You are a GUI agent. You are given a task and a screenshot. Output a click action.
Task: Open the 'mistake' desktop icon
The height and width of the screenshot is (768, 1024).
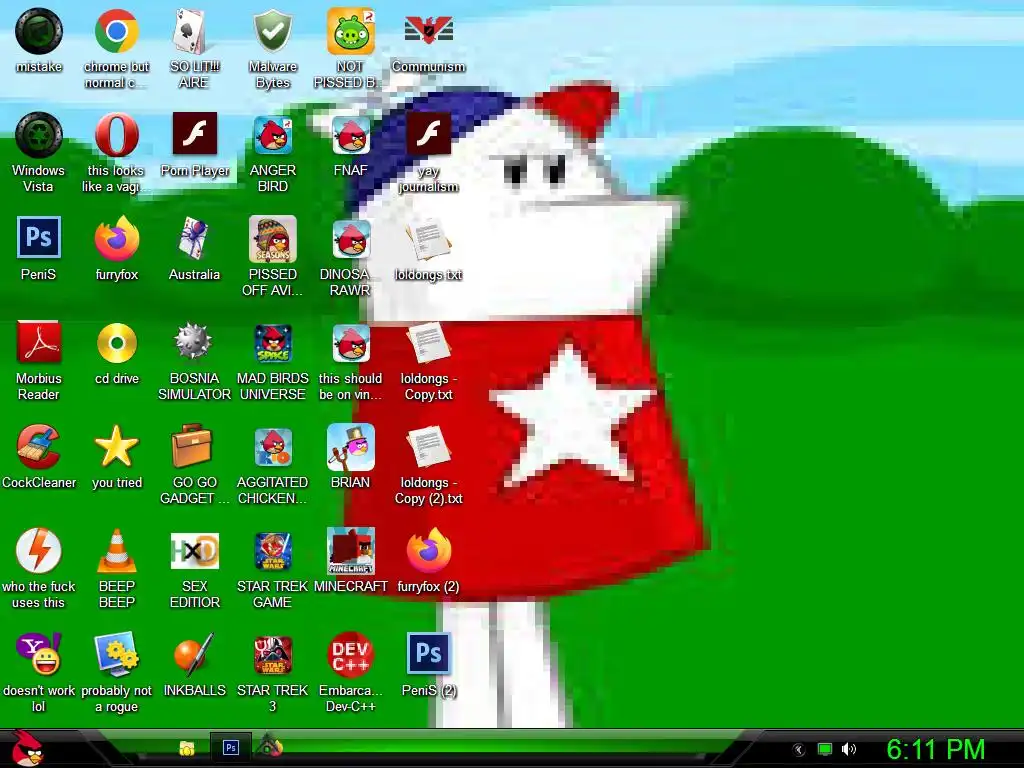pyautogui.click(x=39, y=31)
